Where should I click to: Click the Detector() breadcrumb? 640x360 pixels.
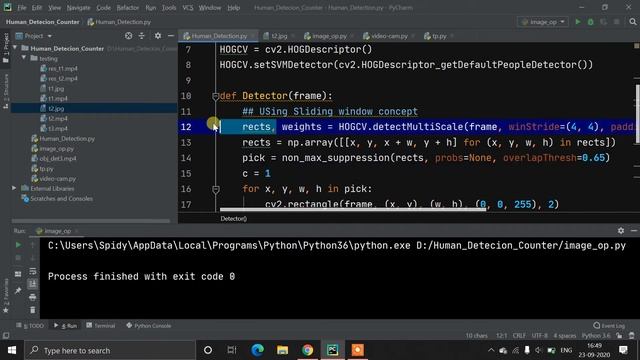coord(233,218)
